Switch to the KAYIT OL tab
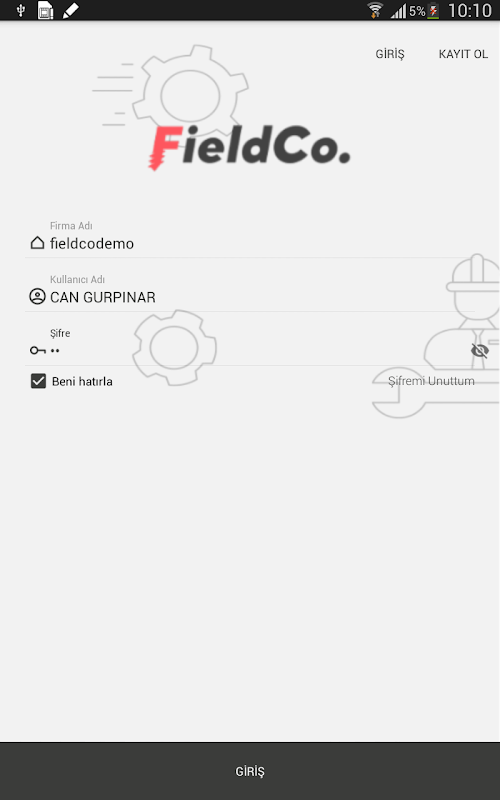500x800 pixels. 463,54
